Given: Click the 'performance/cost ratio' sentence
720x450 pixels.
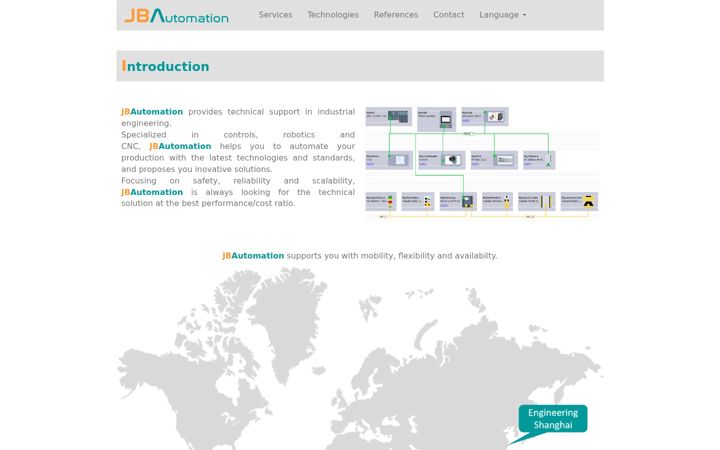Looking at the screenshot, I should [208, 203].
